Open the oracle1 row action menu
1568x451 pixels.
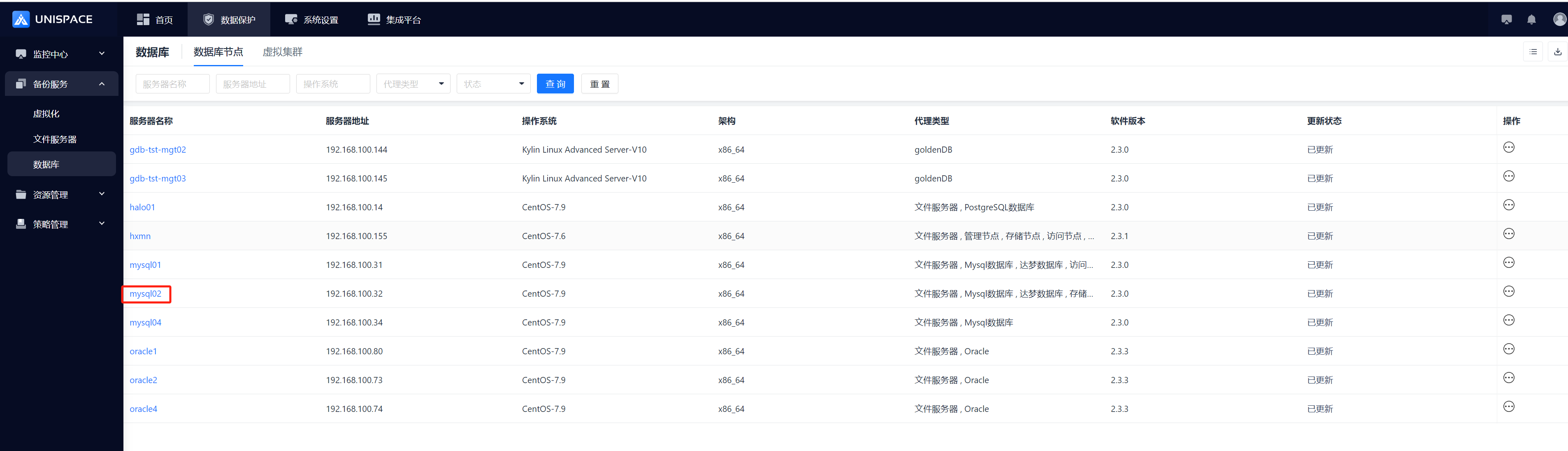(x=1509, y=349)
